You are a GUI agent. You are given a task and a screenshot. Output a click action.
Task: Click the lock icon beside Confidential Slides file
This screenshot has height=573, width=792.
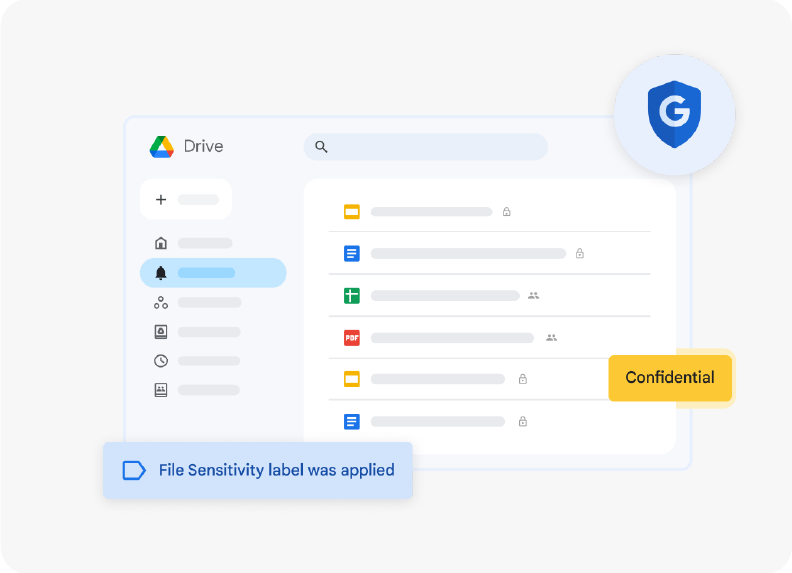click(x=522, y=379)
